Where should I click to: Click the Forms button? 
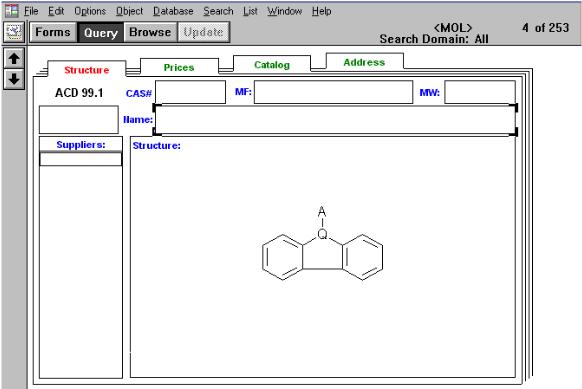click(53, 32)
